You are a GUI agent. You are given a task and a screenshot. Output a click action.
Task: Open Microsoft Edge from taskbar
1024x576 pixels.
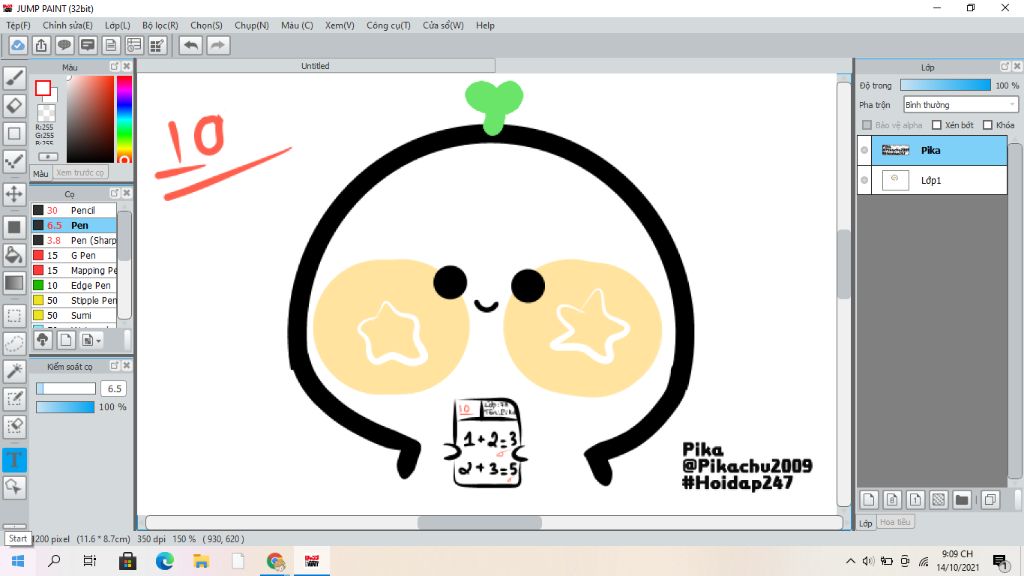(x=165, y=561)
